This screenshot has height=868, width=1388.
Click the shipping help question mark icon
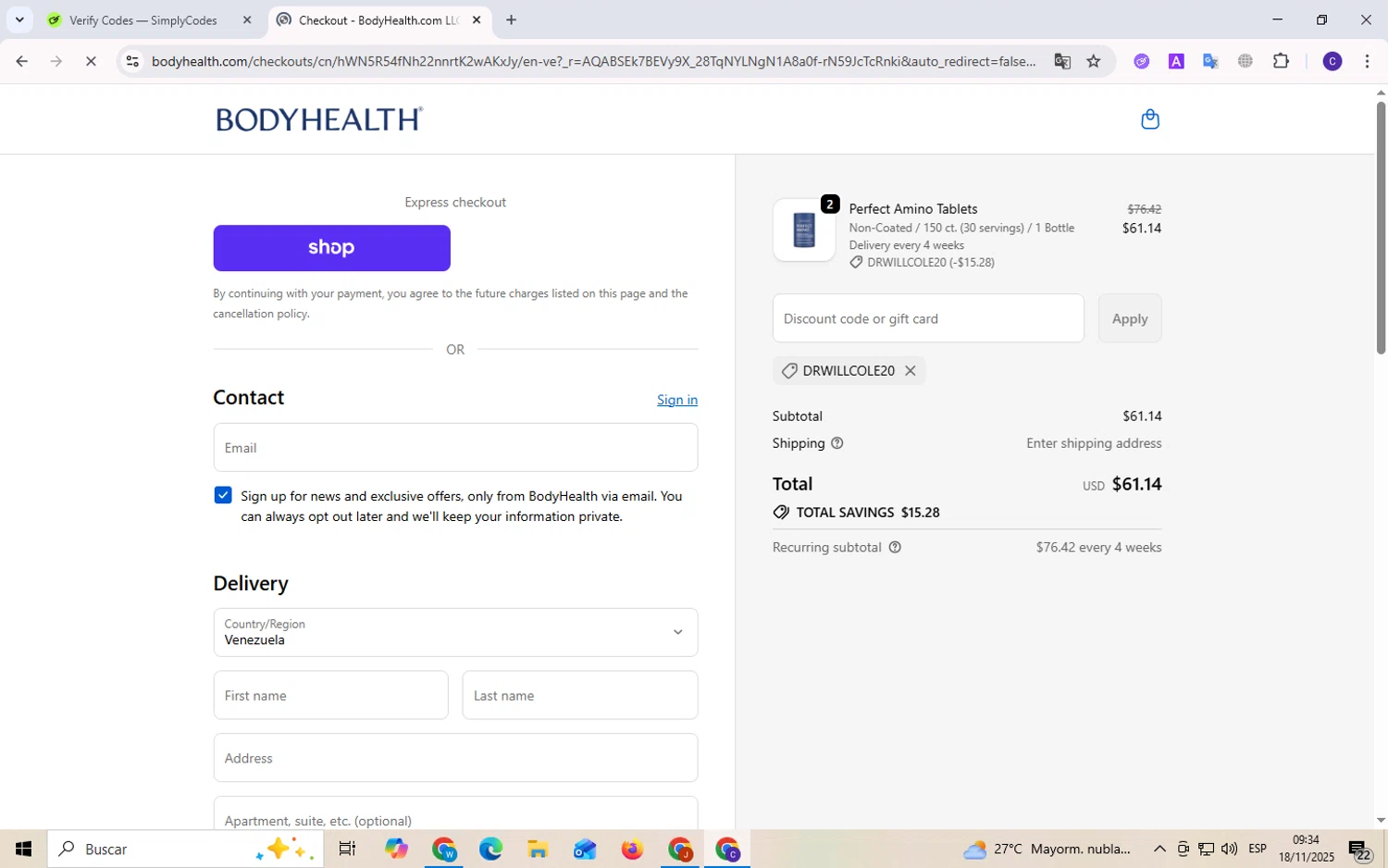(x=837, y=443)
